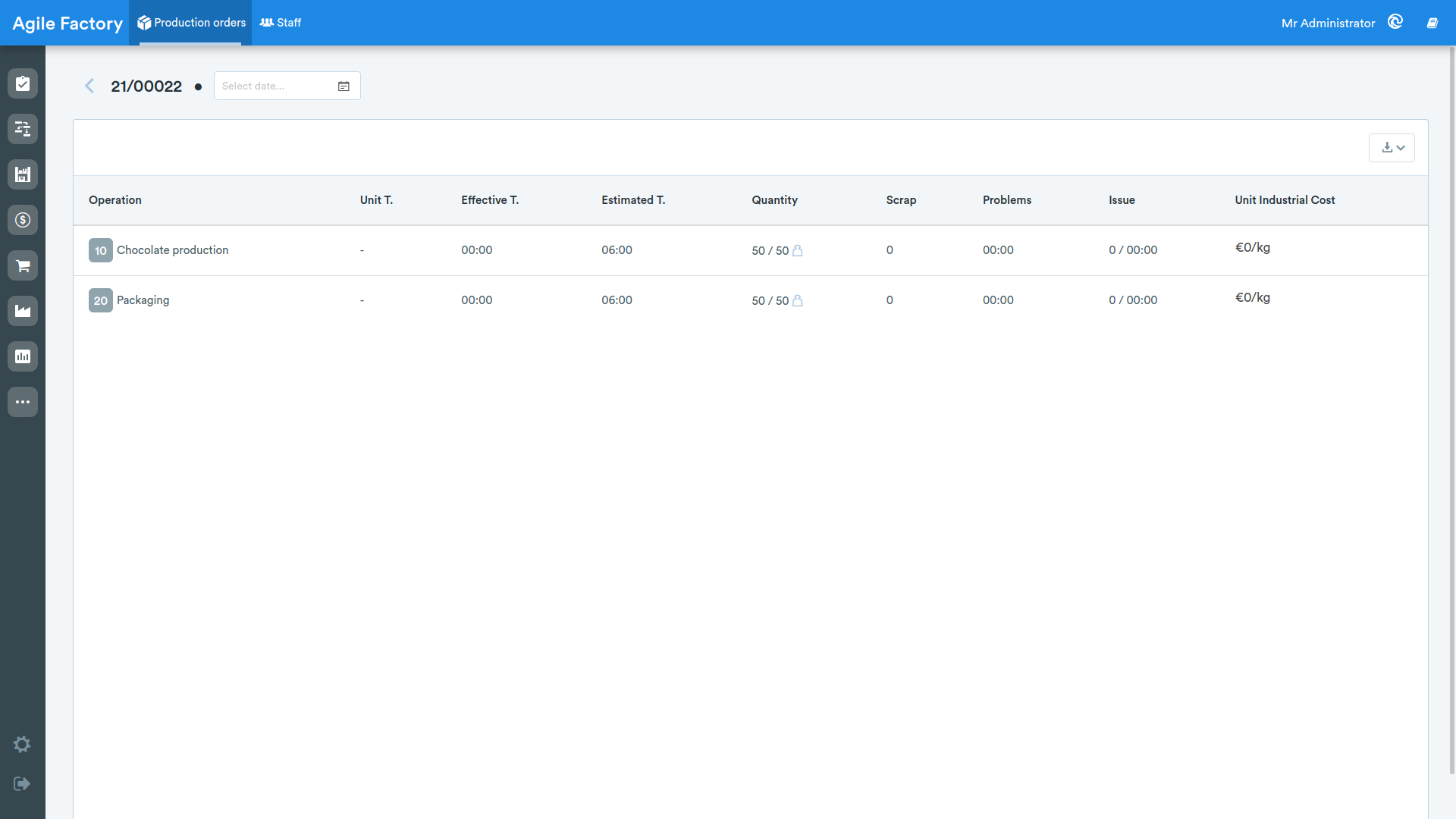Image resolution: width=1456 pixels, height=819 pixels.
Task: Open the warehouse inventory sidebar icon
Action: [x=23, y=174]
